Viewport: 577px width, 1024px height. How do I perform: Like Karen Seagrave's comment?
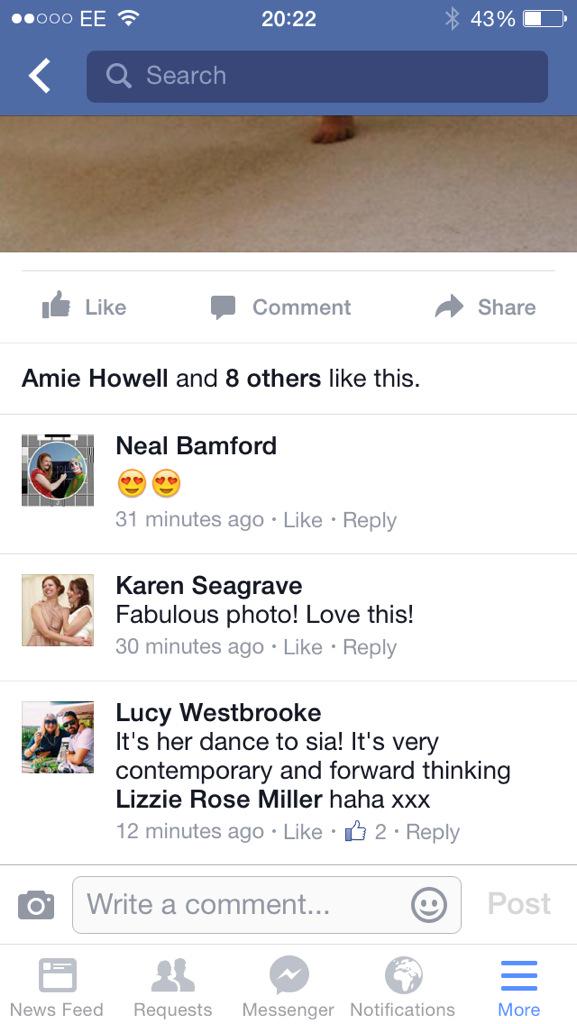pyautogui.click(x=303, y=647)
